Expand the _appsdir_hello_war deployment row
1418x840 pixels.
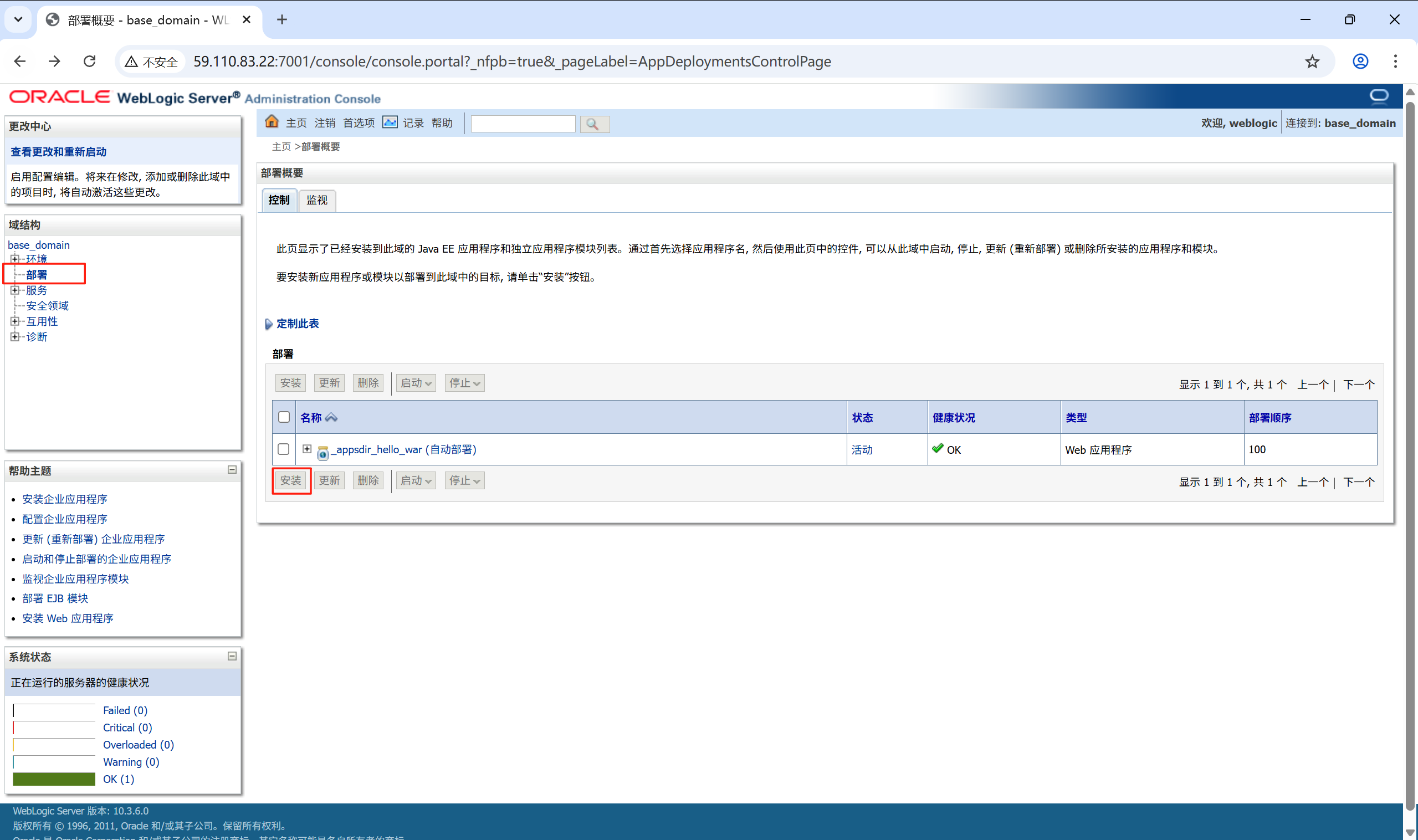point(307,449)
